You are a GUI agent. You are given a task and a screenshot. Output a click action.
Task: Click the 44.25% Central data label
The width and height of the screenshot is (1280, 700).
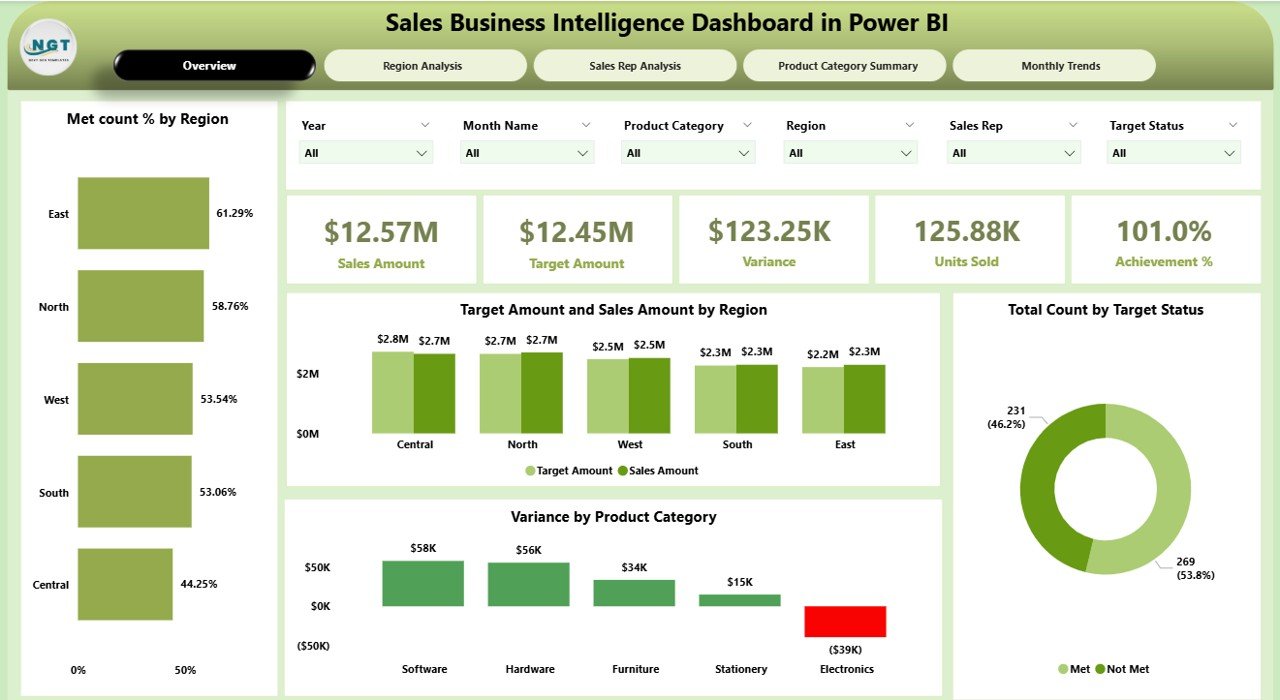click(199, 584)
